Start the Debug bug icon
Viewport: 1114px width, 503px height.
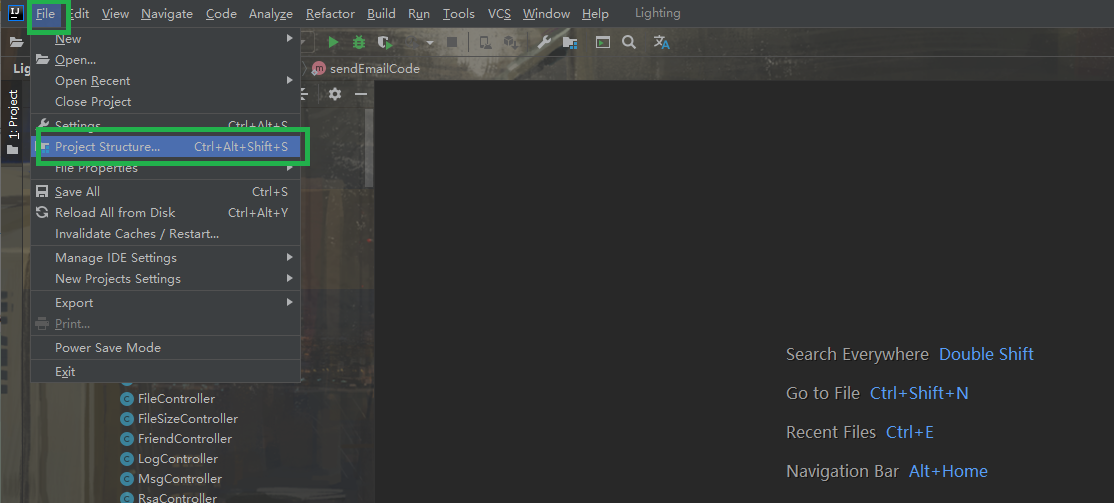(359, 43)
